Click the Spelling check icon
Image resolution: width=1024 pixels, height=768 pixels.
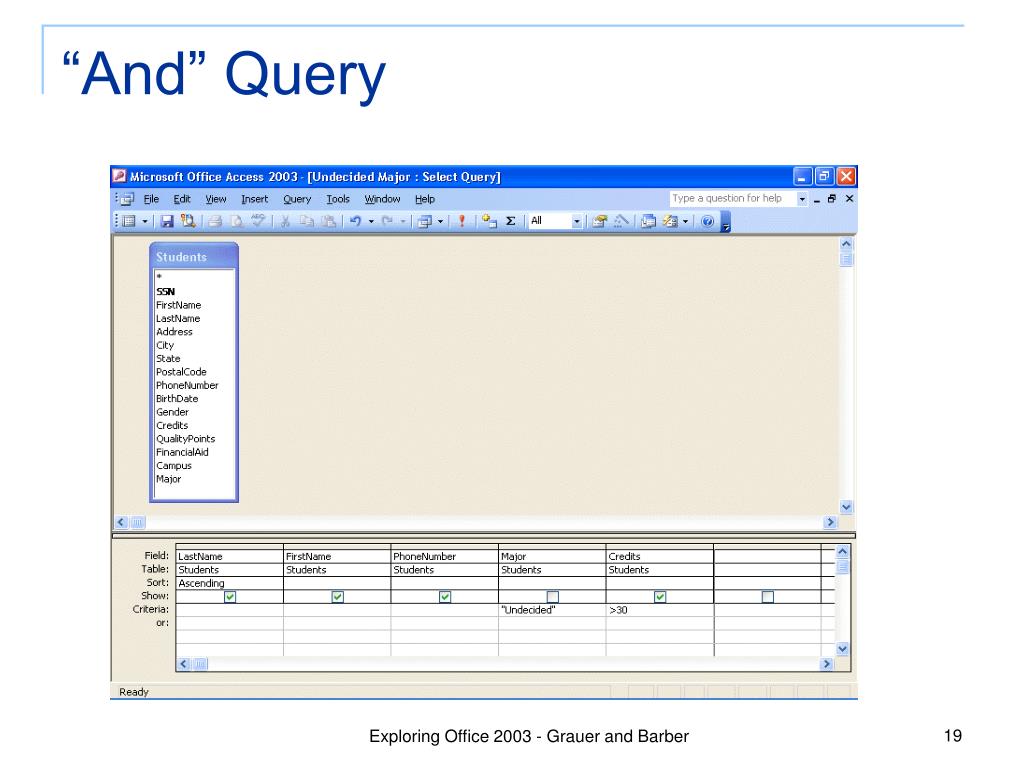coord(258,221)
